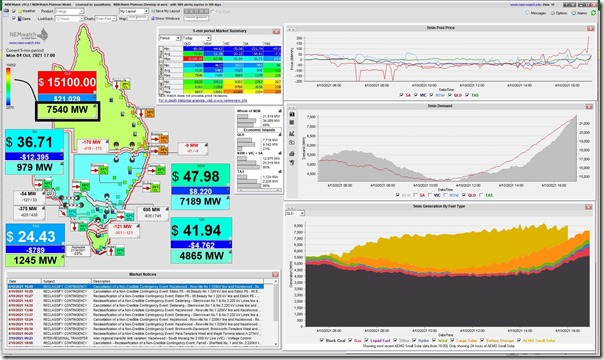
Task: Select the VIC price tile $41.94
Action: [x=201, y=230]
